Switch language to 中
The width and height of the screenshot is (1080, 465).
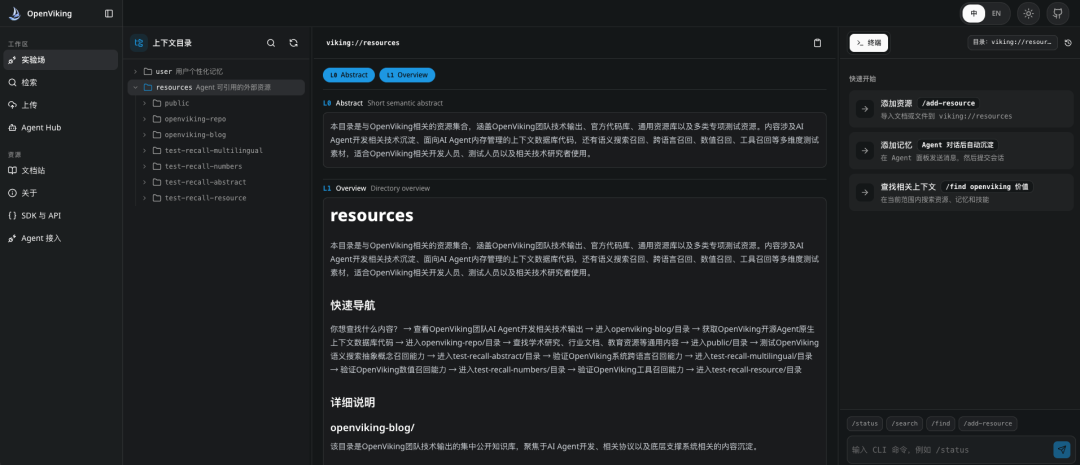pyautogui.click(x=974, y=13)
